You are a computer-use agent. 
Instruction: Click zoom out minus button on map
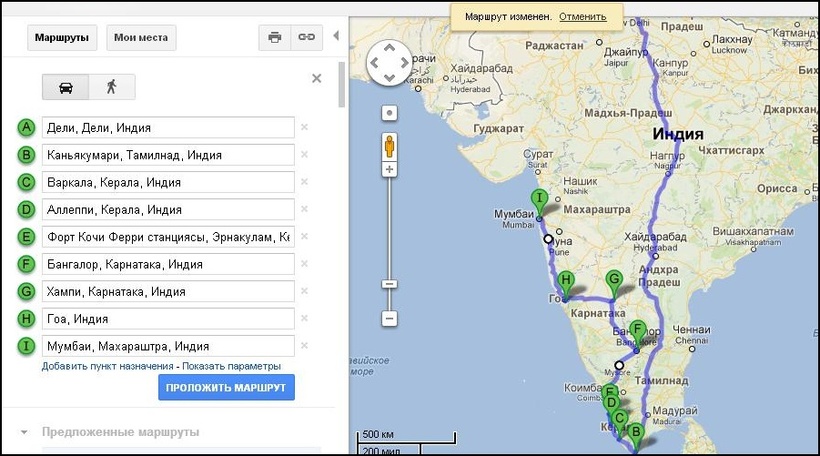coord(390,318)
